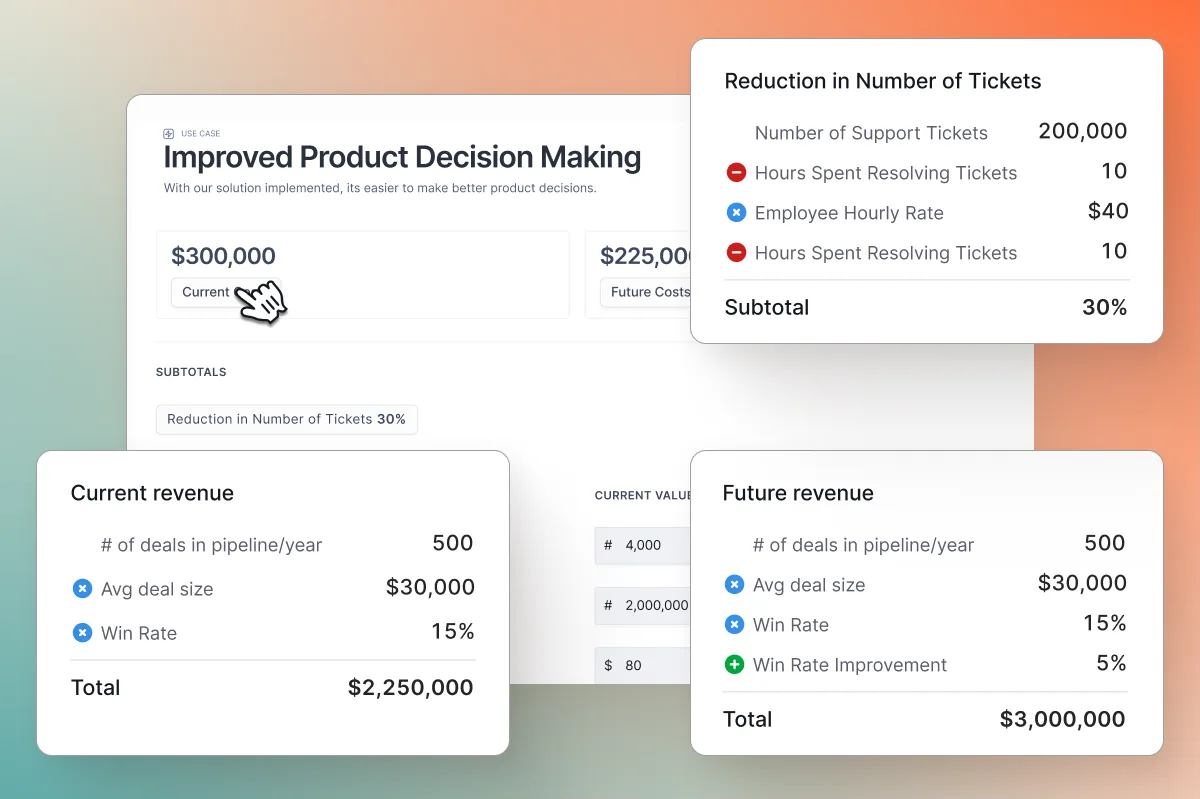Click the dollar sign icon in the 80 field
Screen dimensions: 1200x799
(608, 665)
